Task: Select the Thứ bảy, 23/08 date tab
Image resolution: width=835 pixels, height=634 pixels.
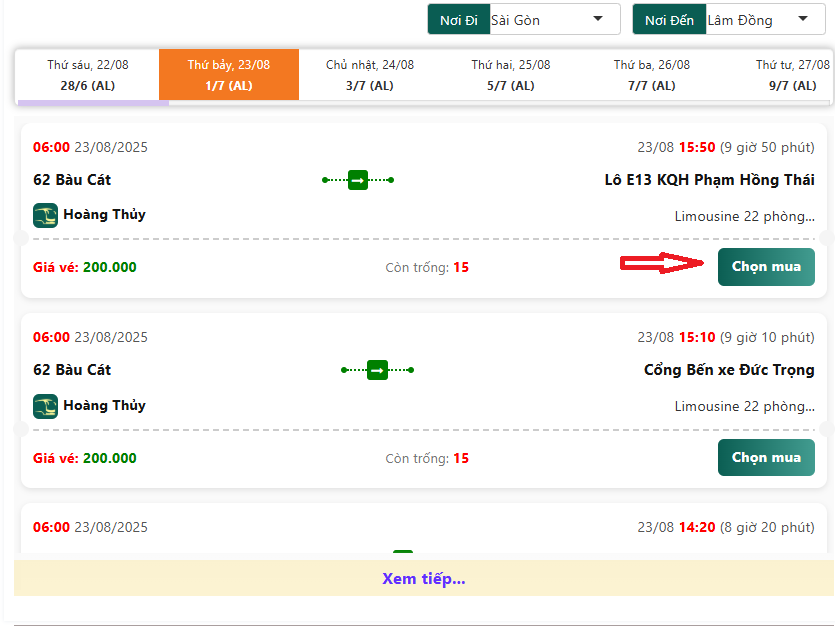Action: (229, 75)
